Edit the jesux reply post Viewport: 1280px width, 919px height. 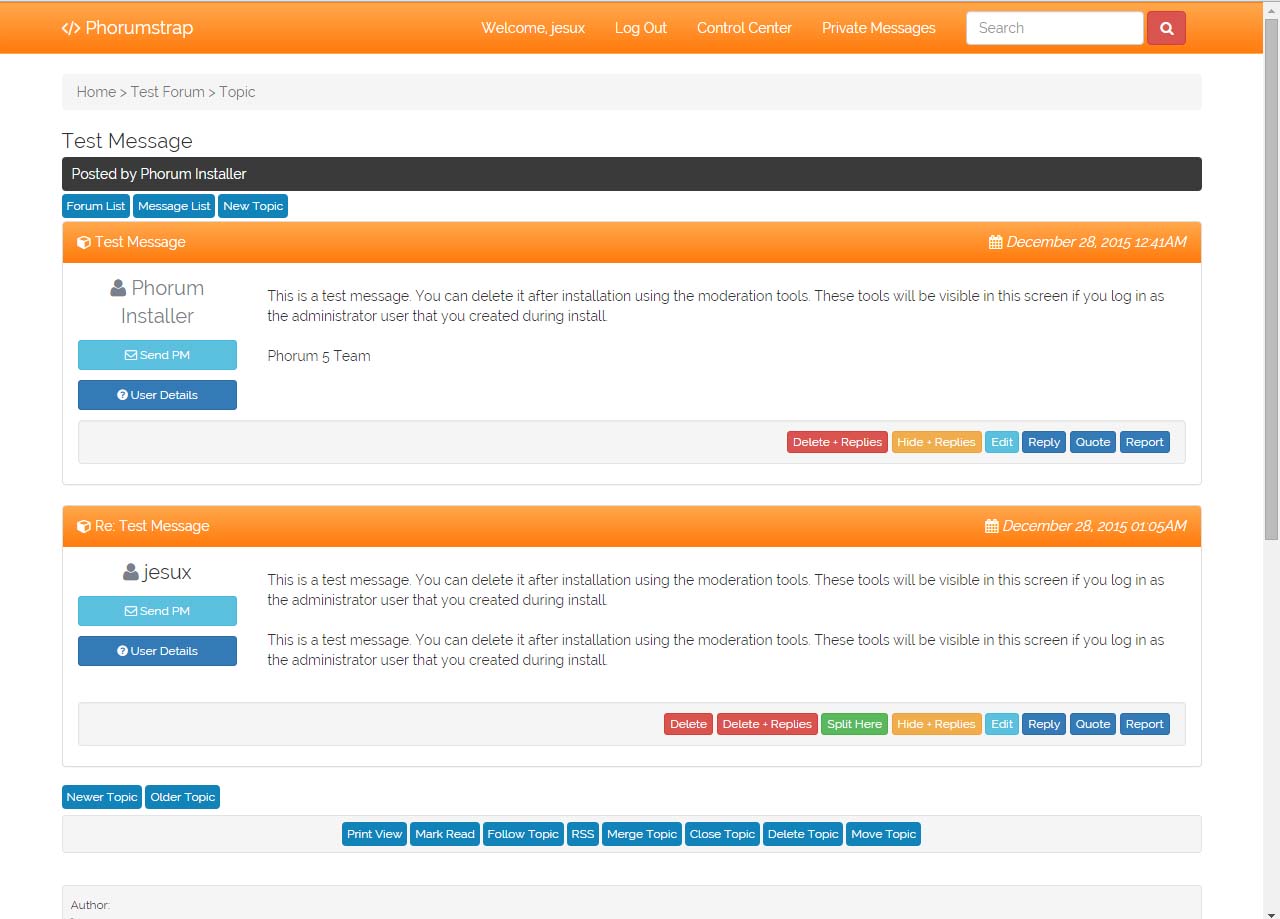[x=1002, y=724]
